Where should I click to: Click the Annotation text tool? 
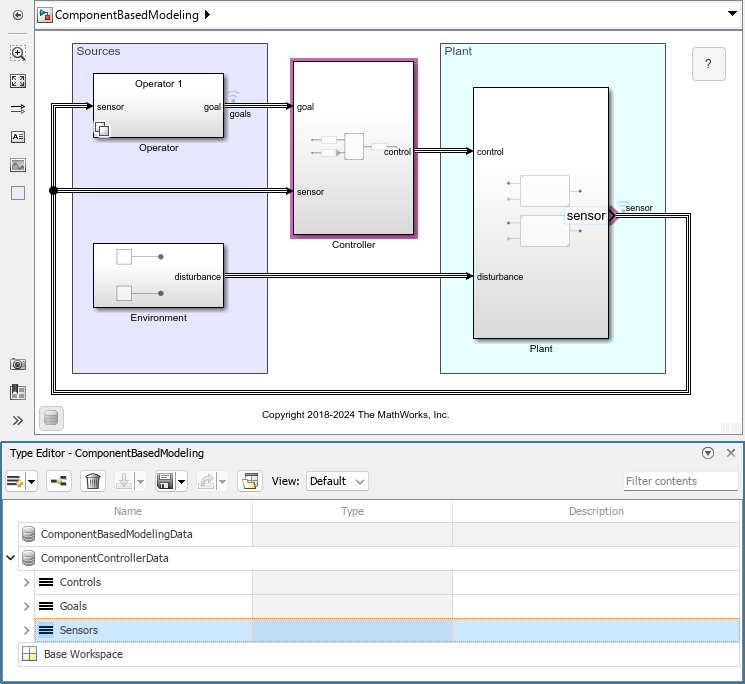click(x=18, y=137)
